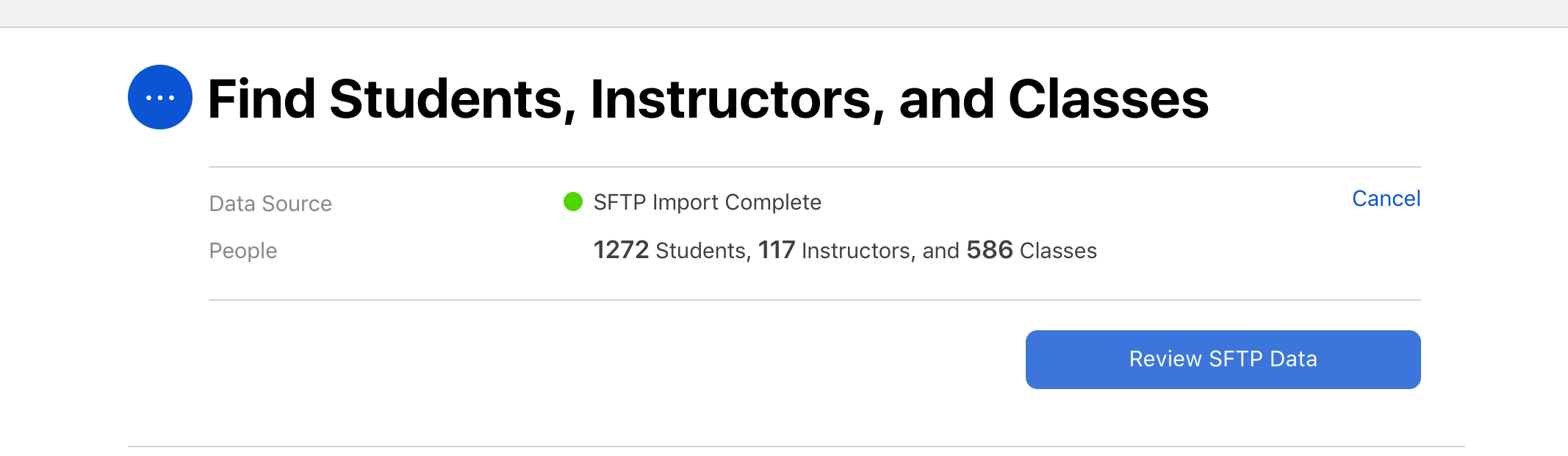Screen dimensions: 1568x456
Task: Click the divider above Review SFTP Data
Action: (x=814, y=300)
